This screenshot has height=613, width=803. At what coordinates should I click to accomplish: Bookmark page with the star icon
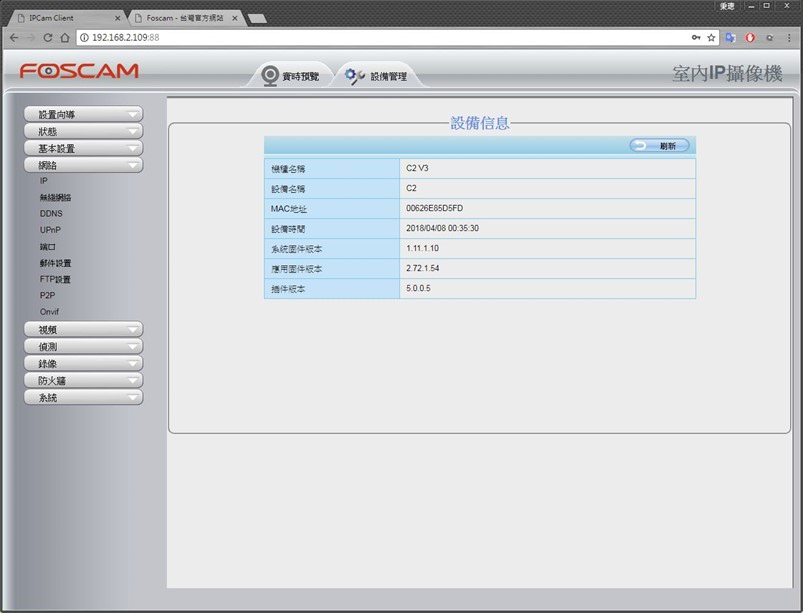point(711,37)
